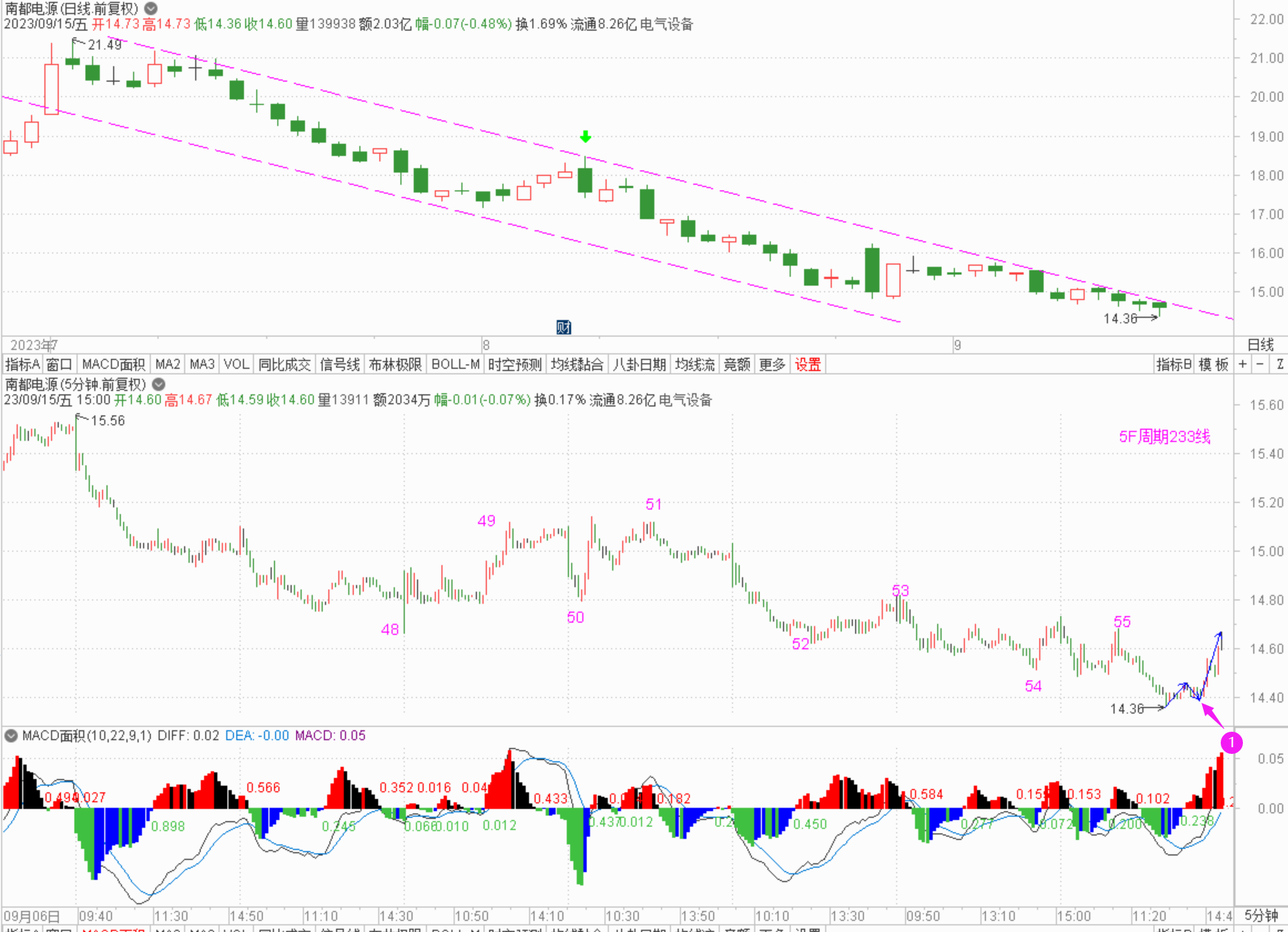
Task: Open the 设置 settings button
Action: (807, 364)
